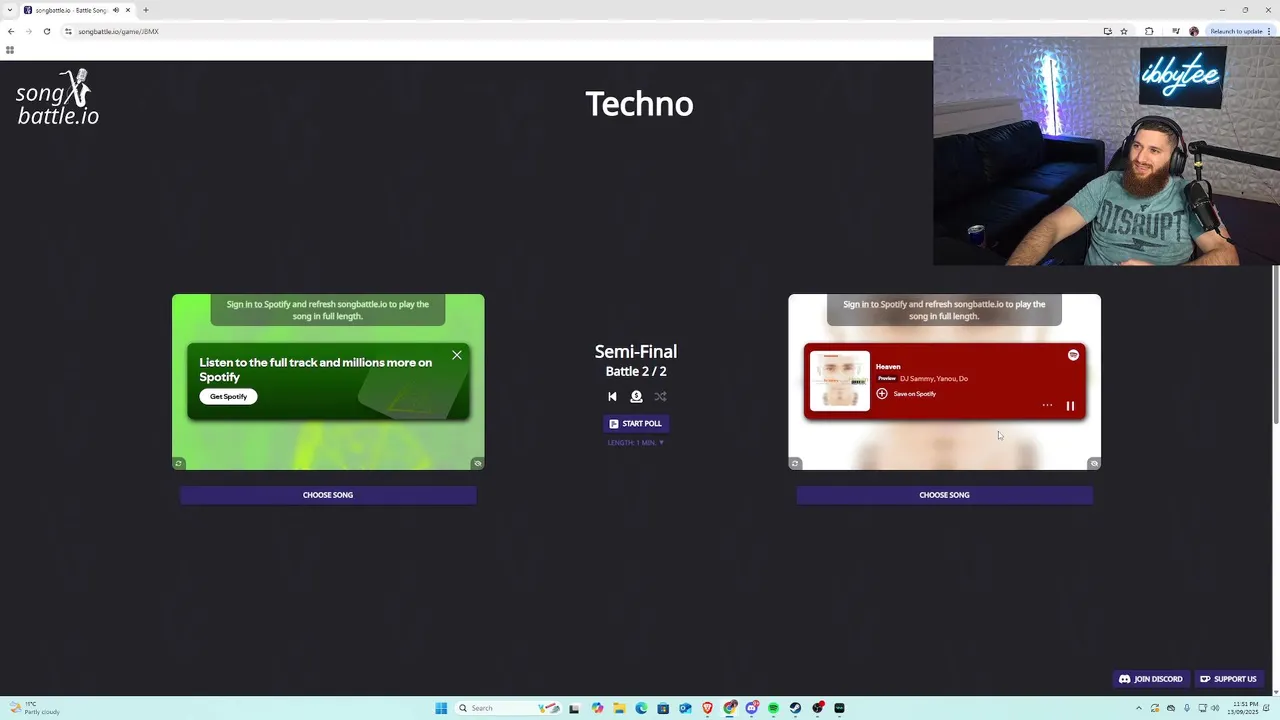Viewport: 1280px width, 720px height.
Task: Choose the right song Heaven
Action: pyautogui.click(x=944, y=495)
